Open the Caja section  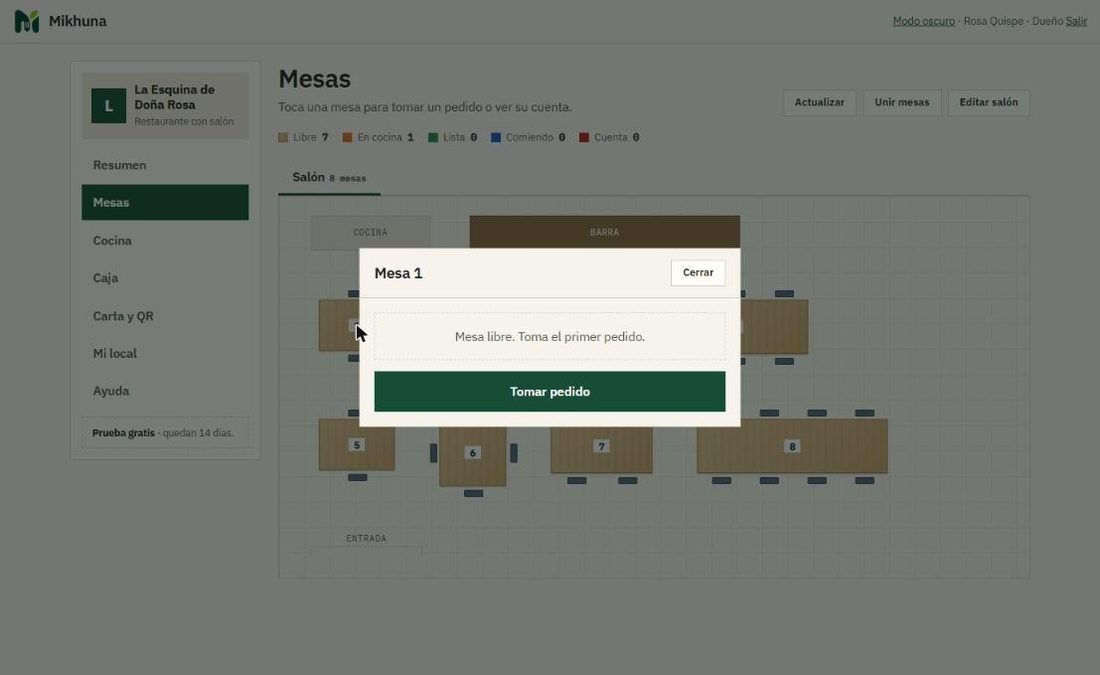point(165,278)
